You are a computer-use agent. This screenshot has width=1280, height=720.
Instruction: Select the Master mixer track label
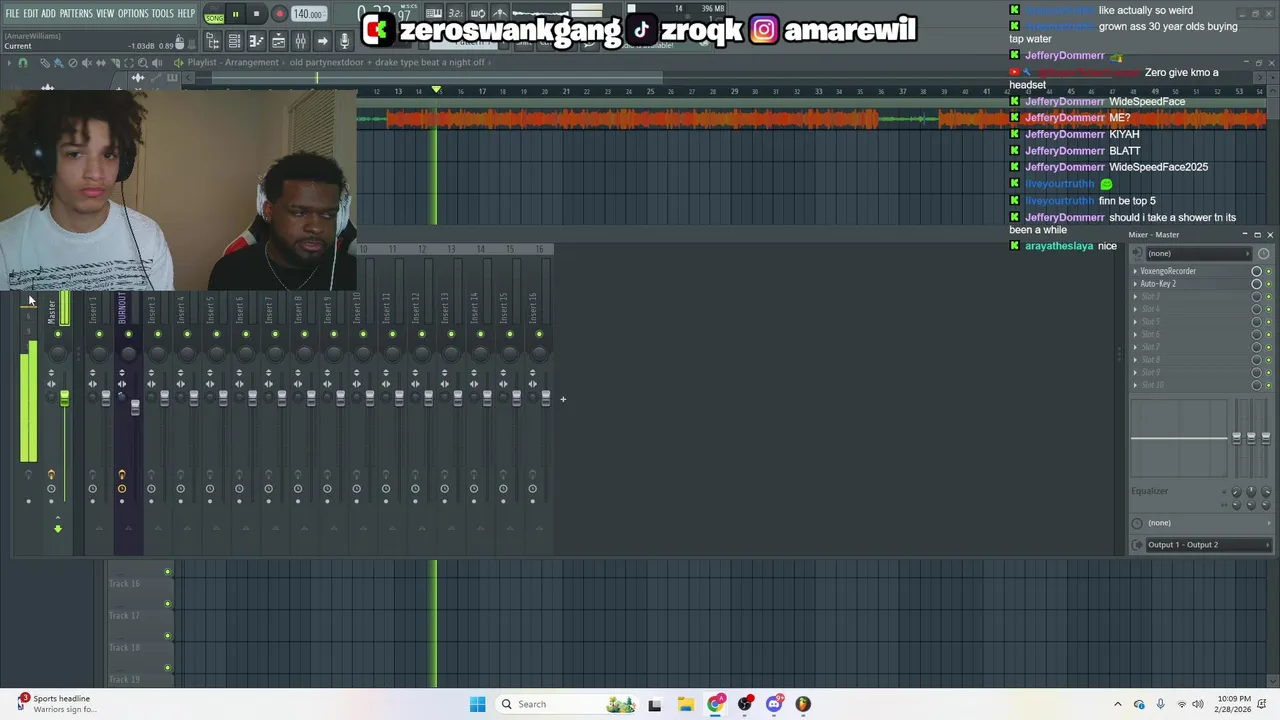[52, 311]
